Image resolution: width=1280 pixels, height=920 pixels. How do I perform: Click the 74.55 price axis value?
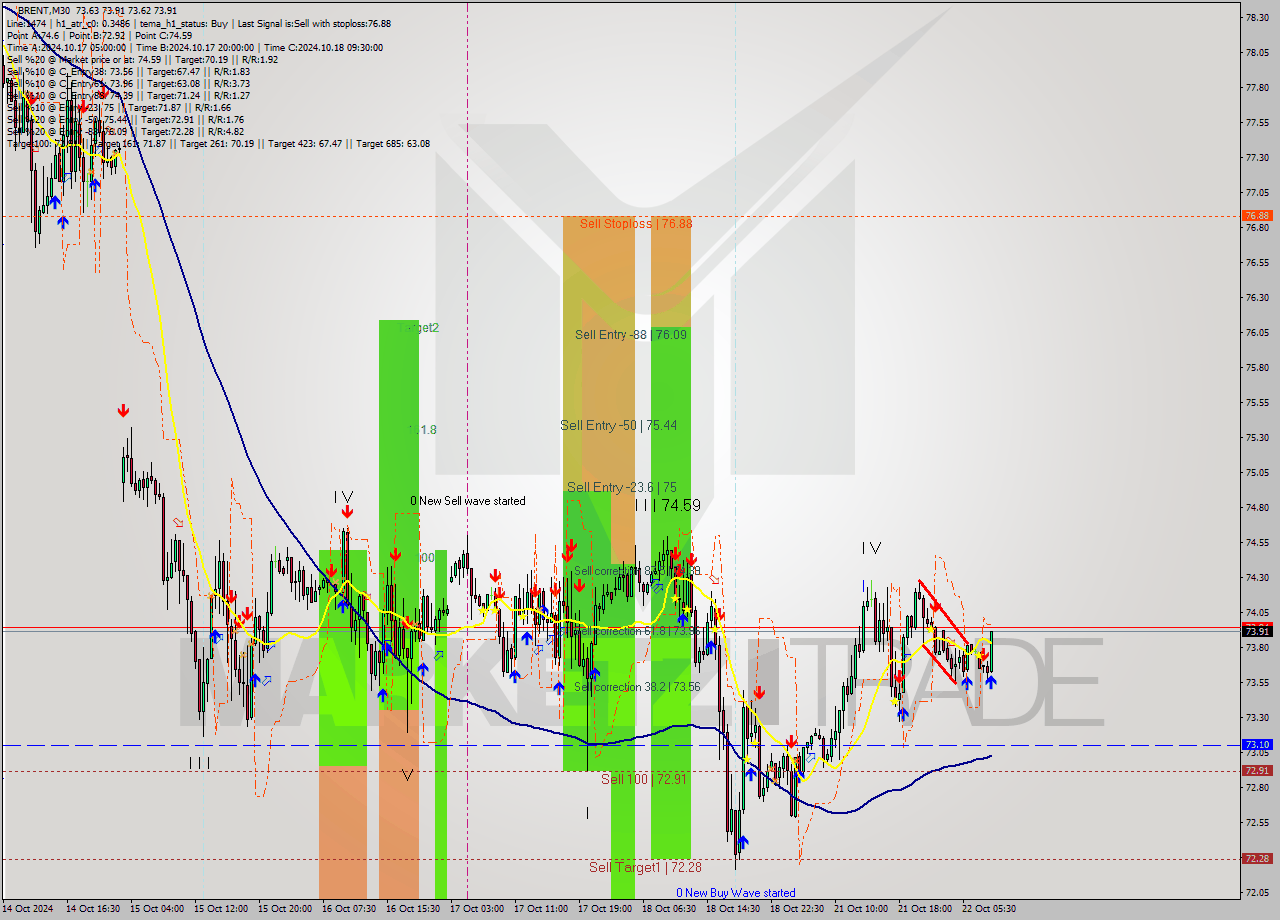[x=1257, y=542]
